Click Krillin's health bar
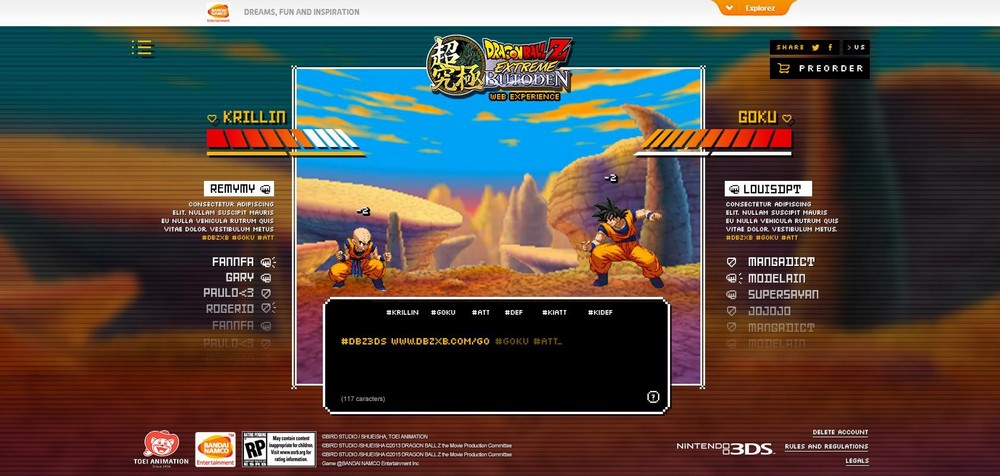Viewport: 1000px width, 476px height. click(283, 138)
